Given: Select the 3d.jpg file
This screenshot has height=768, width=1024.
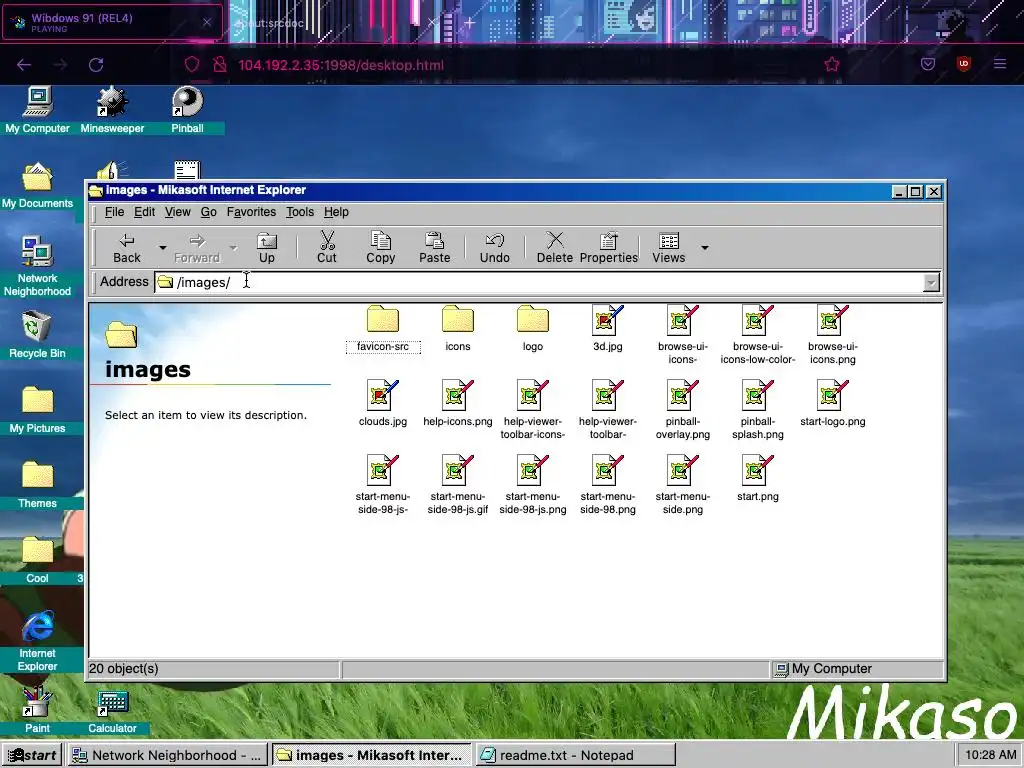Looking at the screenshot, I should tap(608, 329).
